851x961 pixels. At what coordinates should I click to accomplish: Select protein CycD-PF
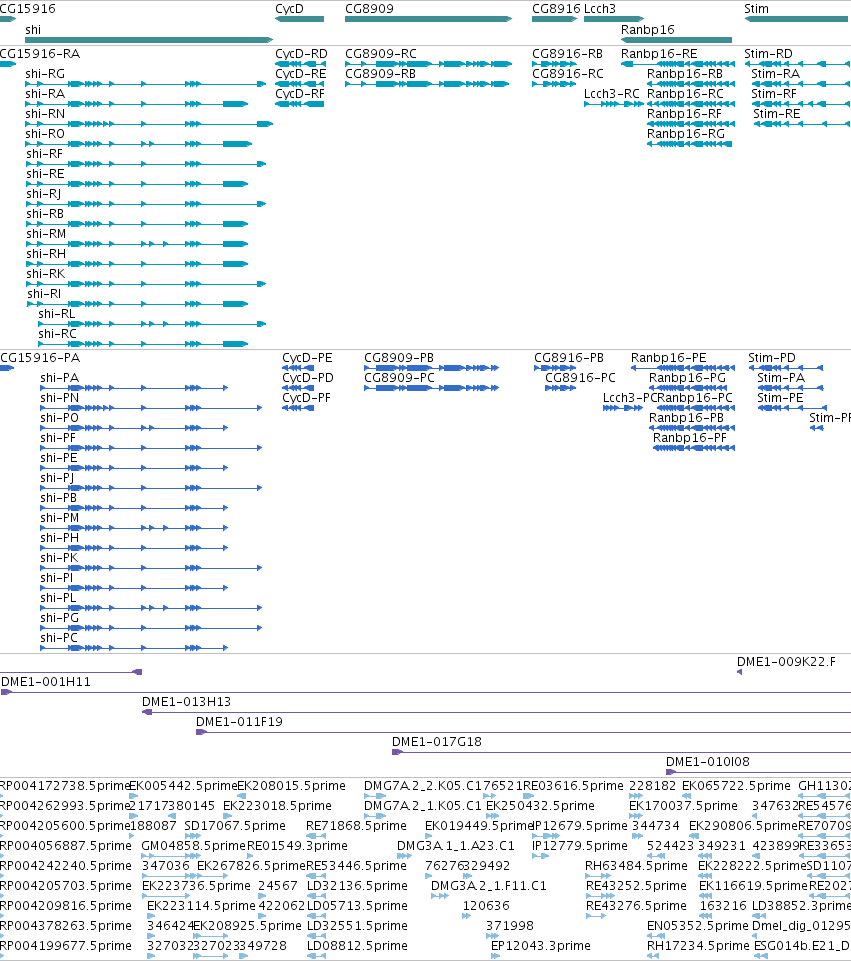click(x=298, y=408)
